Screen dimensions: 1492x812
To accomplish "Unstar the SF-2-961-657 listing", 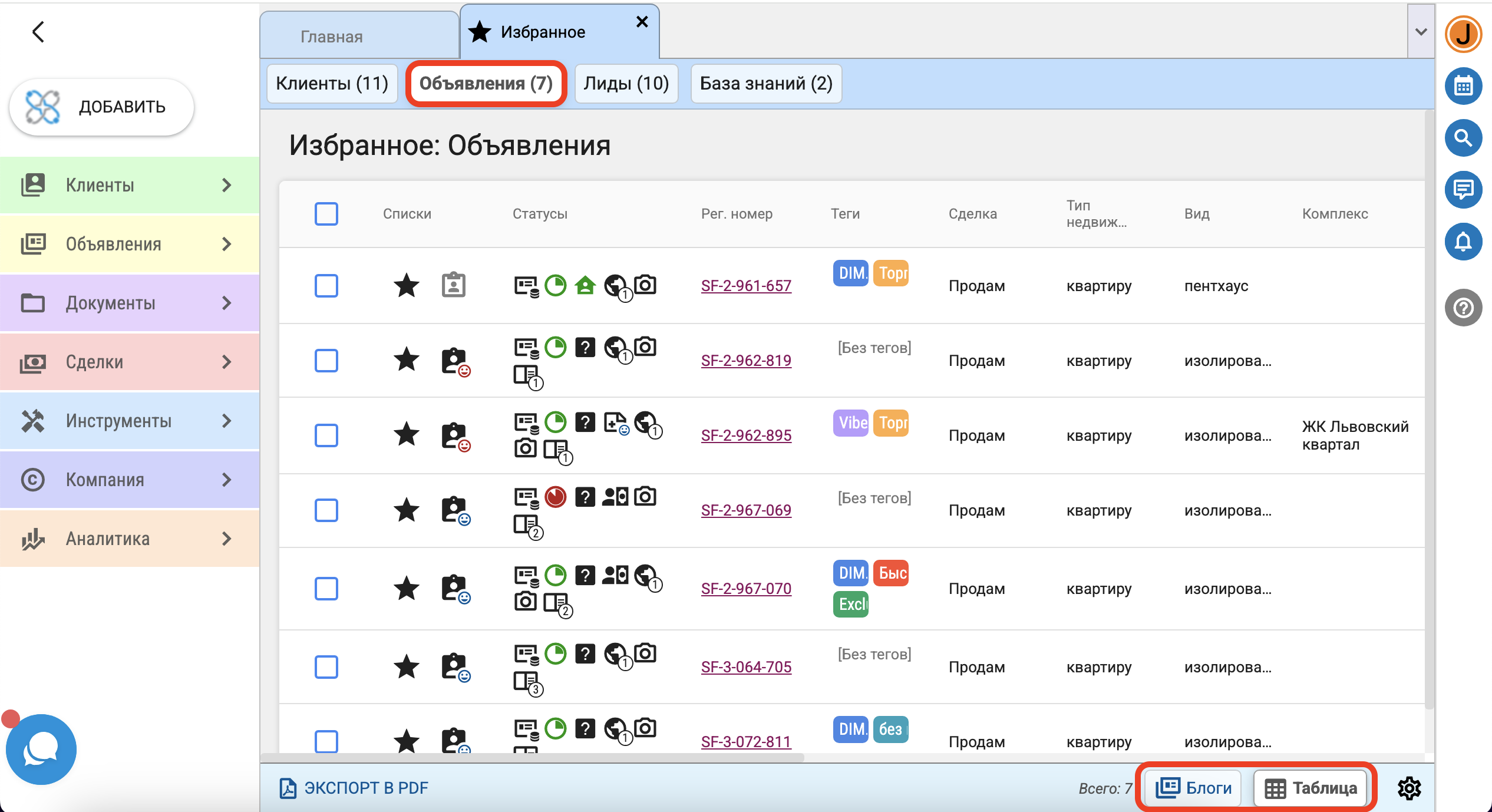I will click(406, 286).
